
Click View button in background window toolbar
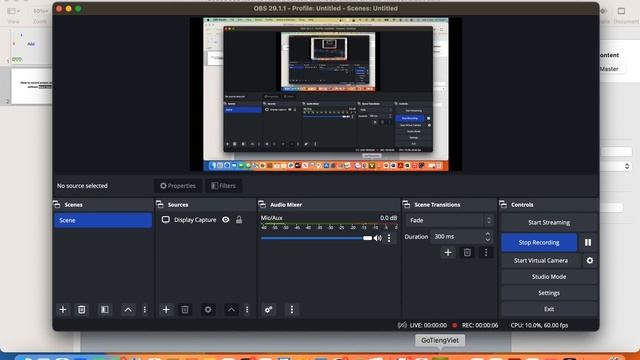[x=13, y=16]
